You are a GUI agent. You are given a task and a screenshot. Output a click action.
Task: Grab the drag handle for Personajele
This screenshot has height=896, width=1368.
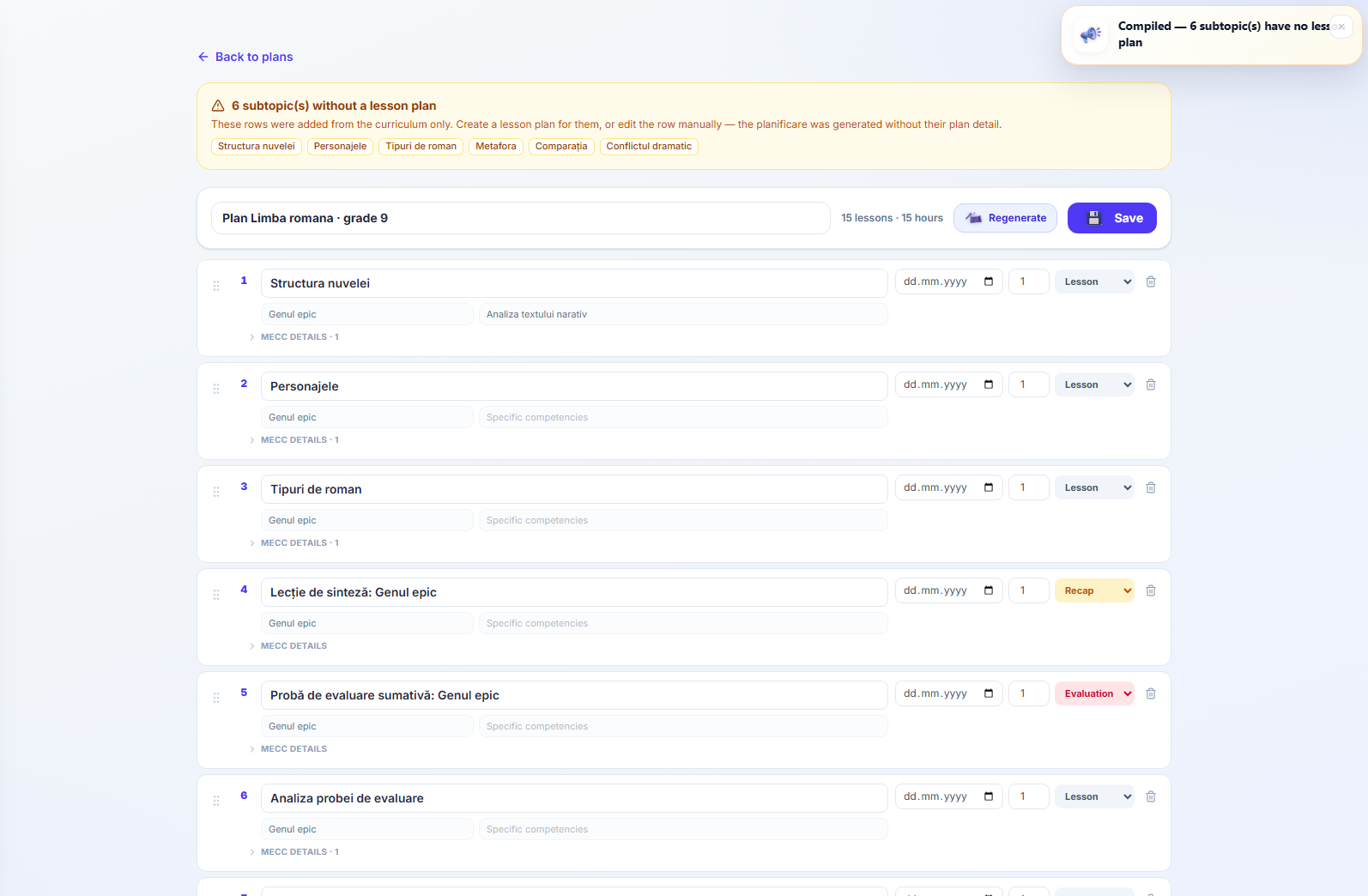click(x=216, y=389)
